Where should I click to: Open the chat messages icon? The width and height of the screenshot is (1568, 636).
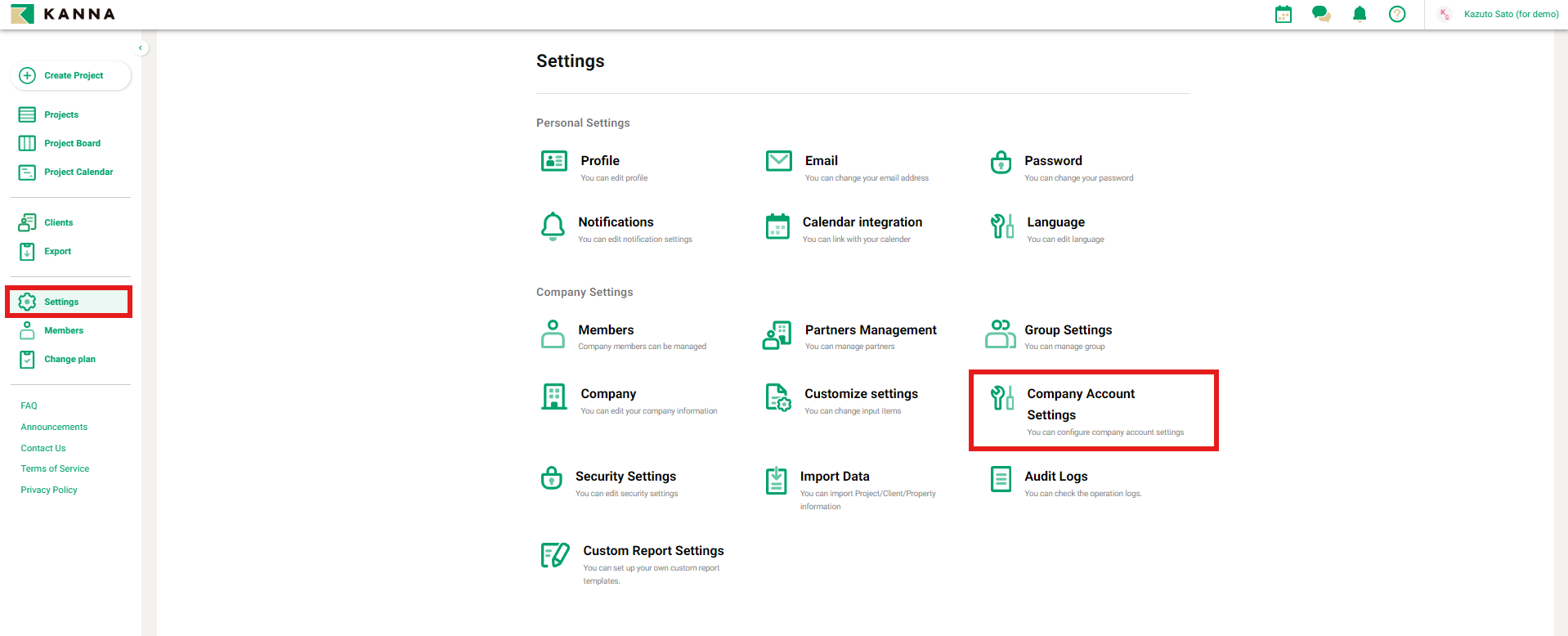point(1320,14)
